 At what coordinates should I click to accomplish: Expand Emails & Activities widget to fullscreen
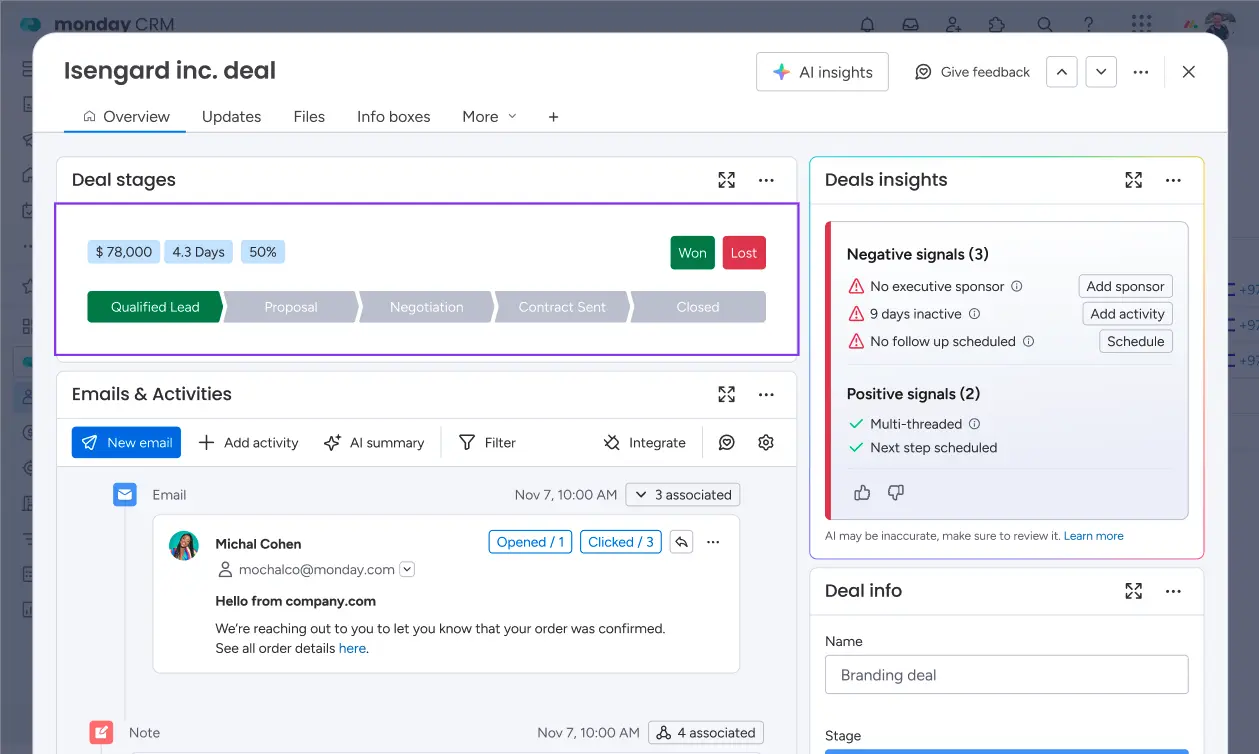pyautogui.click(x=727, y=394)
